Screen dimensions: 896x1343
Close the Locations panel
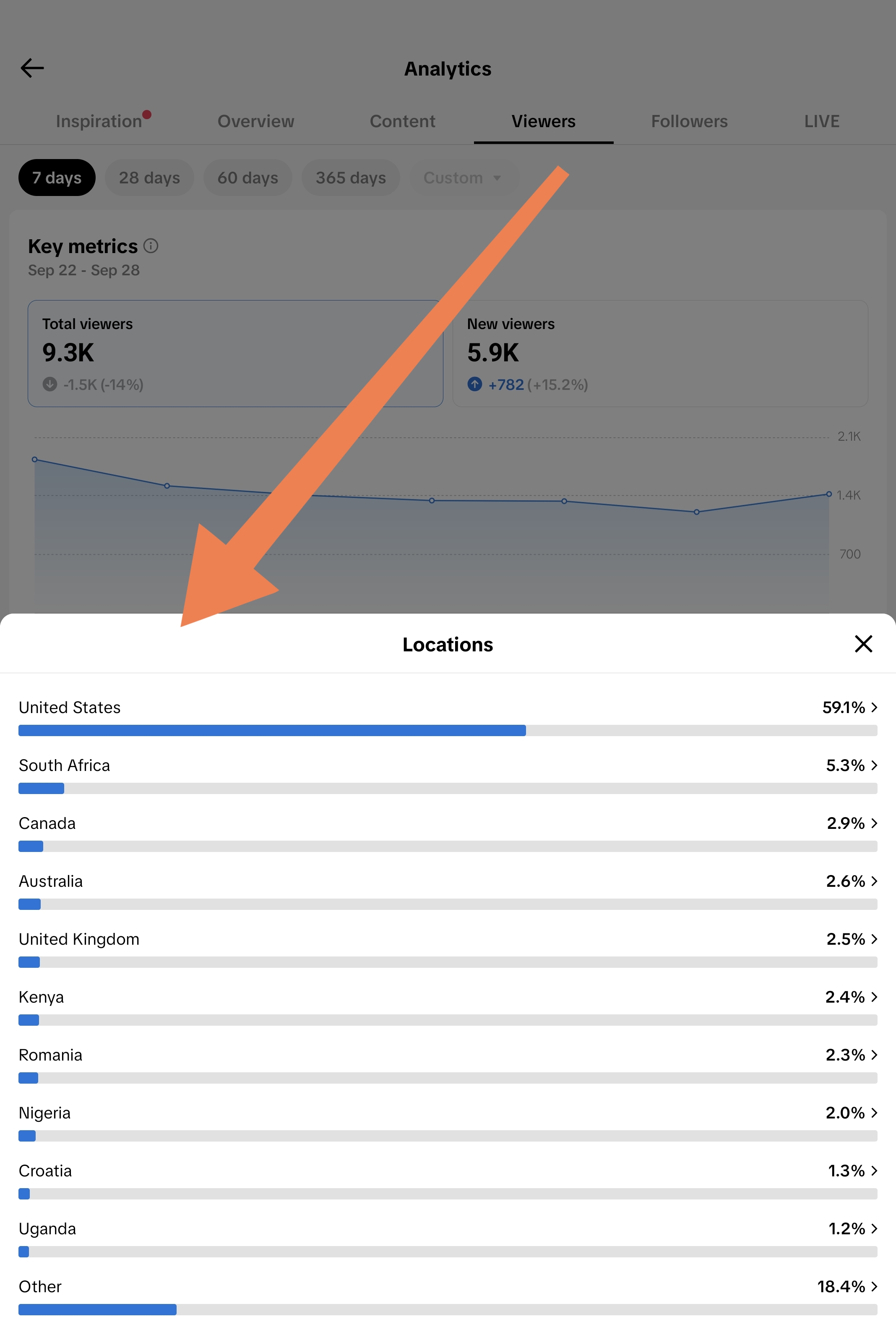coord(863,644)
